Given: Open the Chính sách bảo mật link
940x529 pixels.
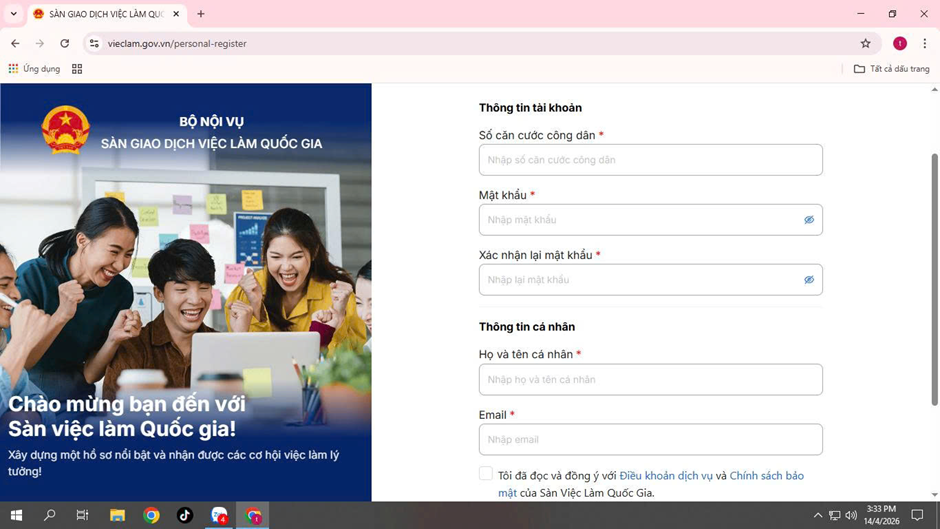Looking at the screenshot, I should click(x=766, y=476).
